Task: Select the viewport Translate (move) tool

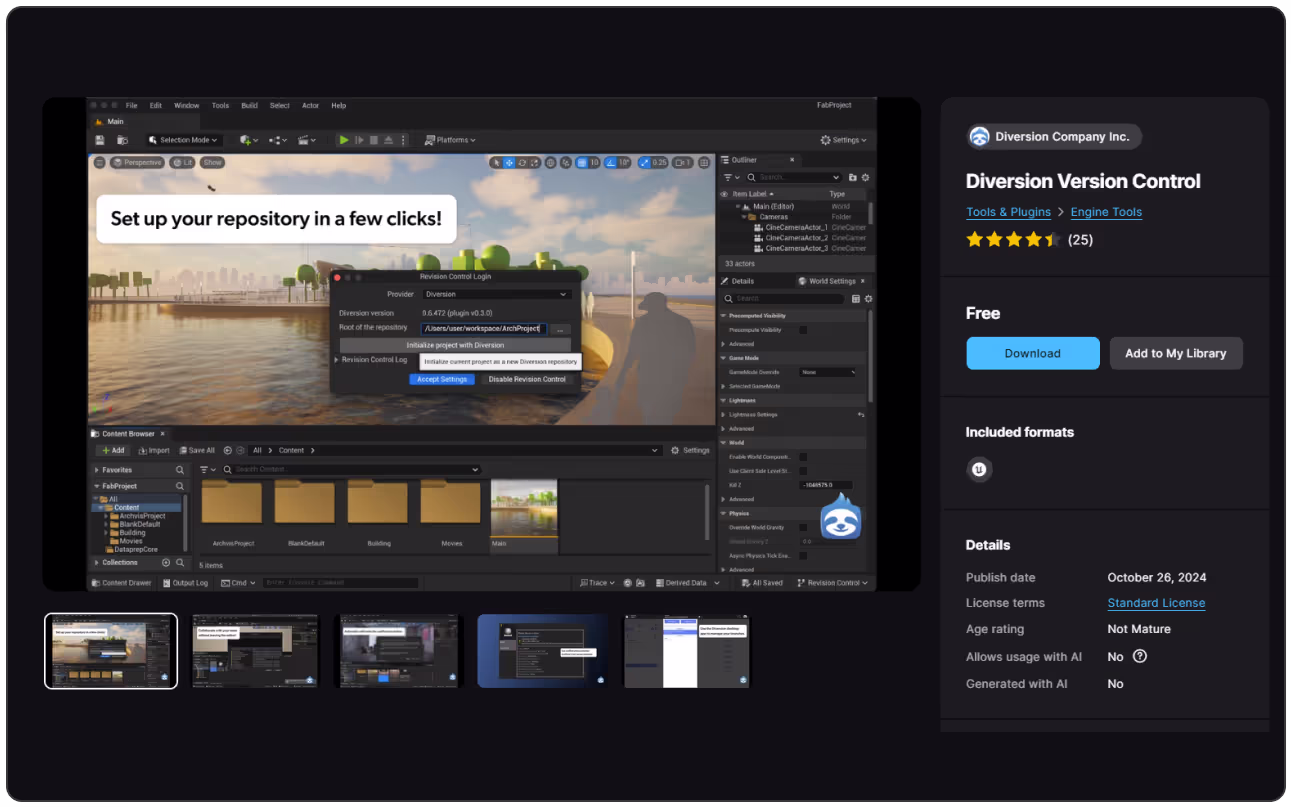Action: pyautogui.click(x=508, y=162)
